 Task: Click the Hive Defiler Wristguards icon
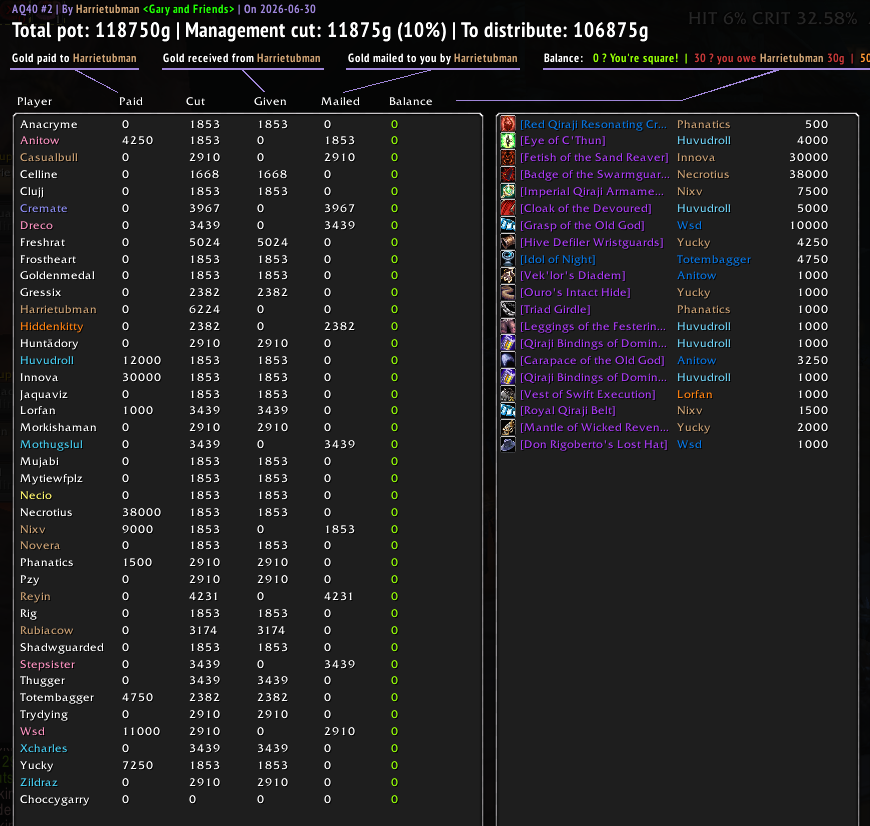point(508,242)
